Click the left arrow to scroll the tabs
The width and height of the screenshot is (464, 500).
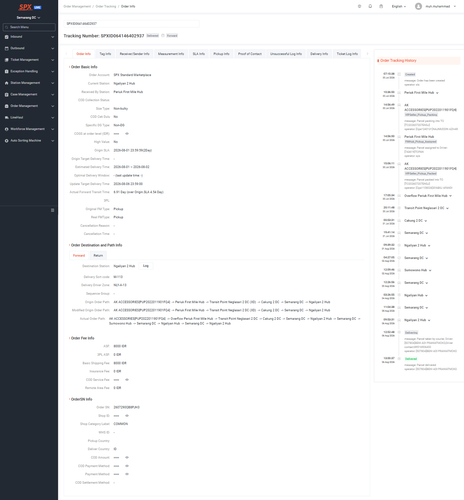click(66, 54)
